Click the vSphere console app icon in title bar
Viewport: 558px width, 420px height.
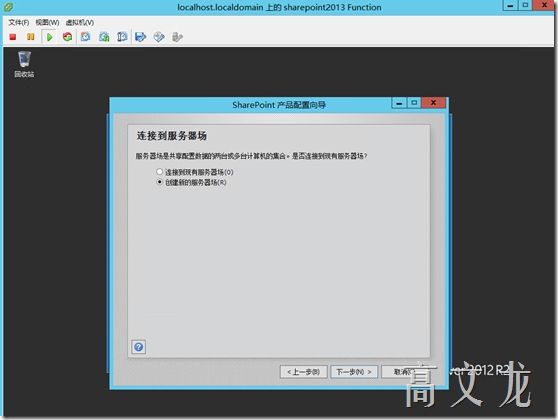[x=8, y=6]
